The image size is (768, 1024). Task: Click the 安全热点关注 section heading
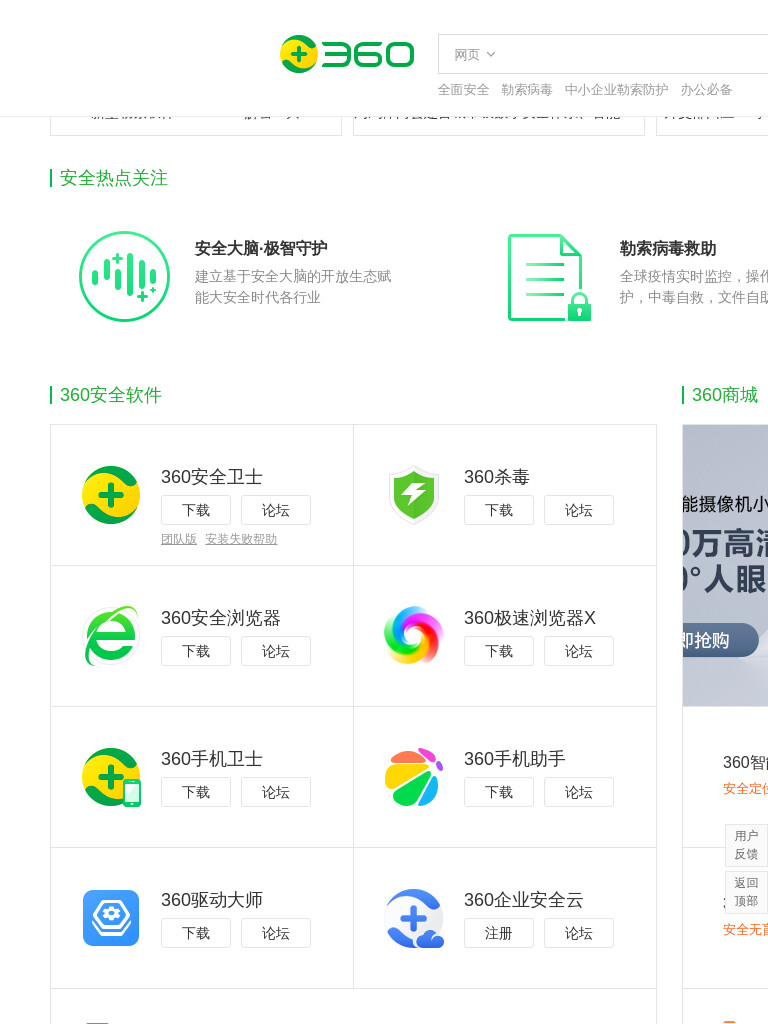tap(114, 178)
